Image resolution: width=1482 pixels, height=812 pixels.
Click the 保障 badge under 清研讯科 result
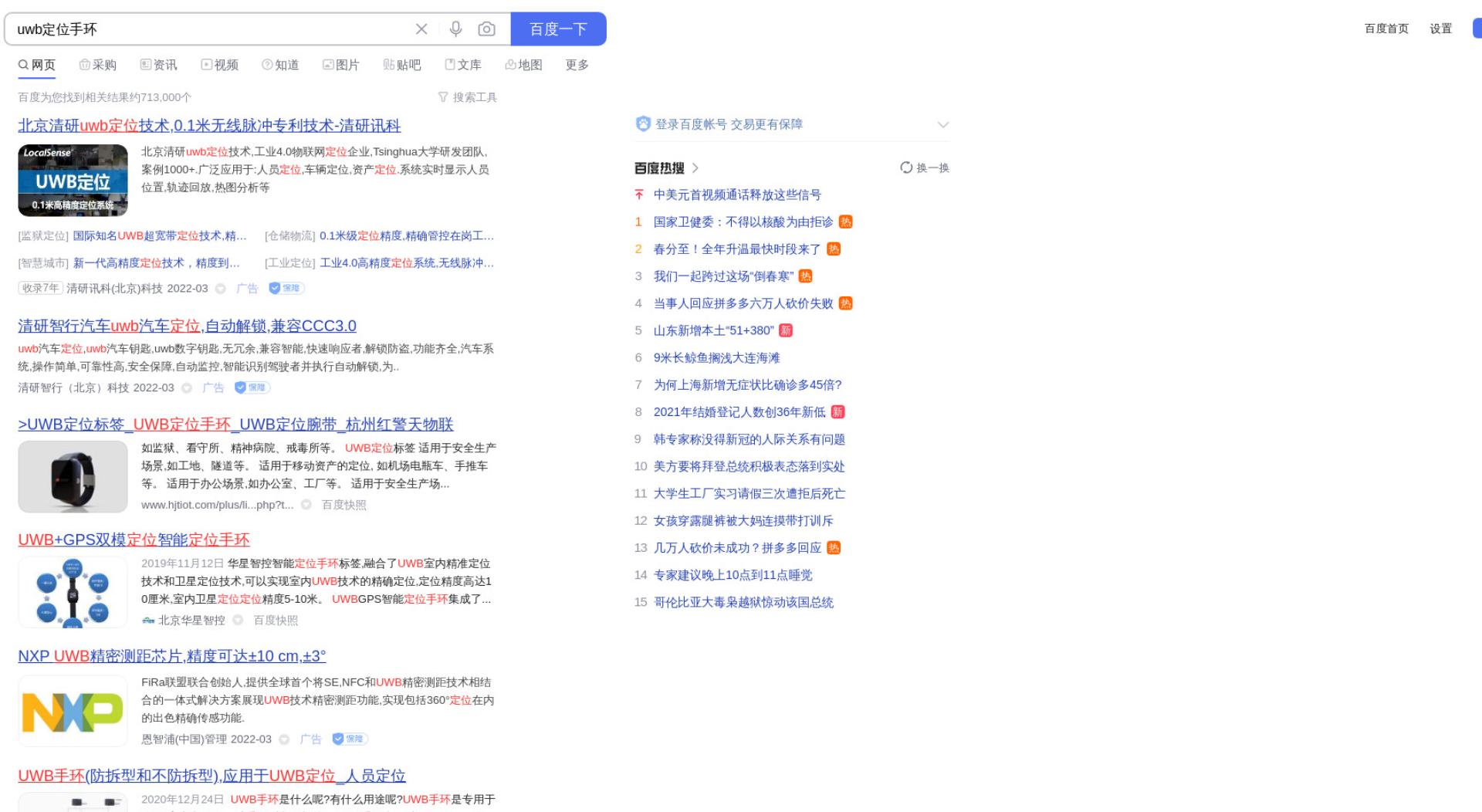pyautogui.click(x=286, y=288)
